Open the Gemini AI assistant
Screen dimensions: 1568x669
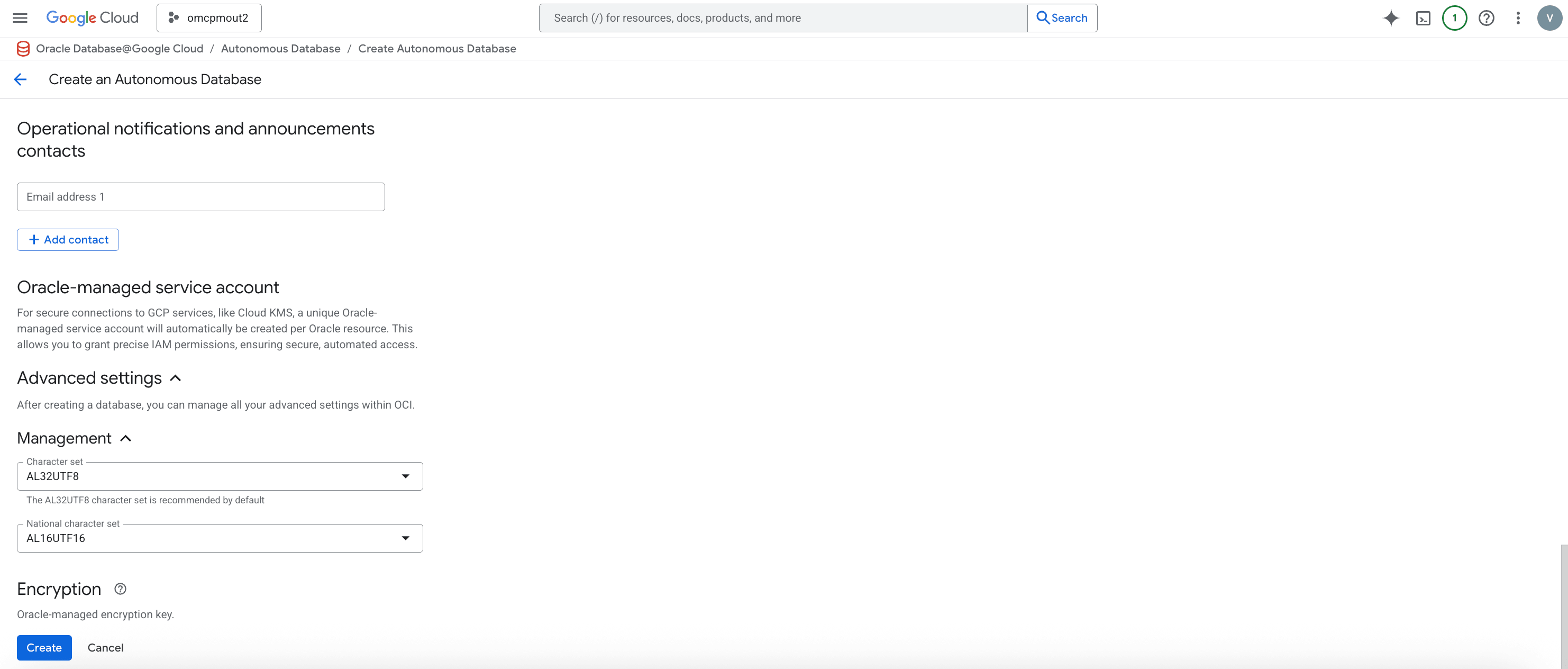(x=1391, y=17)
